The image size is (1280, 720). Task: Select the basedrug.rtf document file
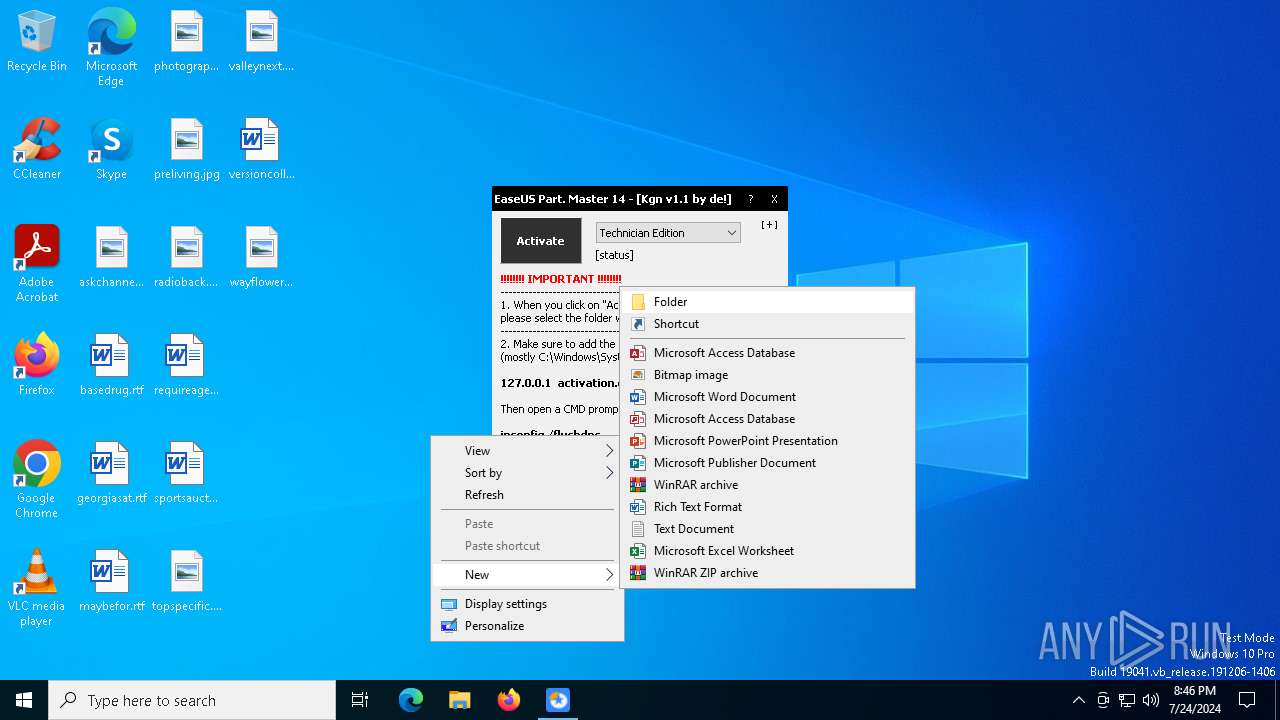tap(111, 366)
